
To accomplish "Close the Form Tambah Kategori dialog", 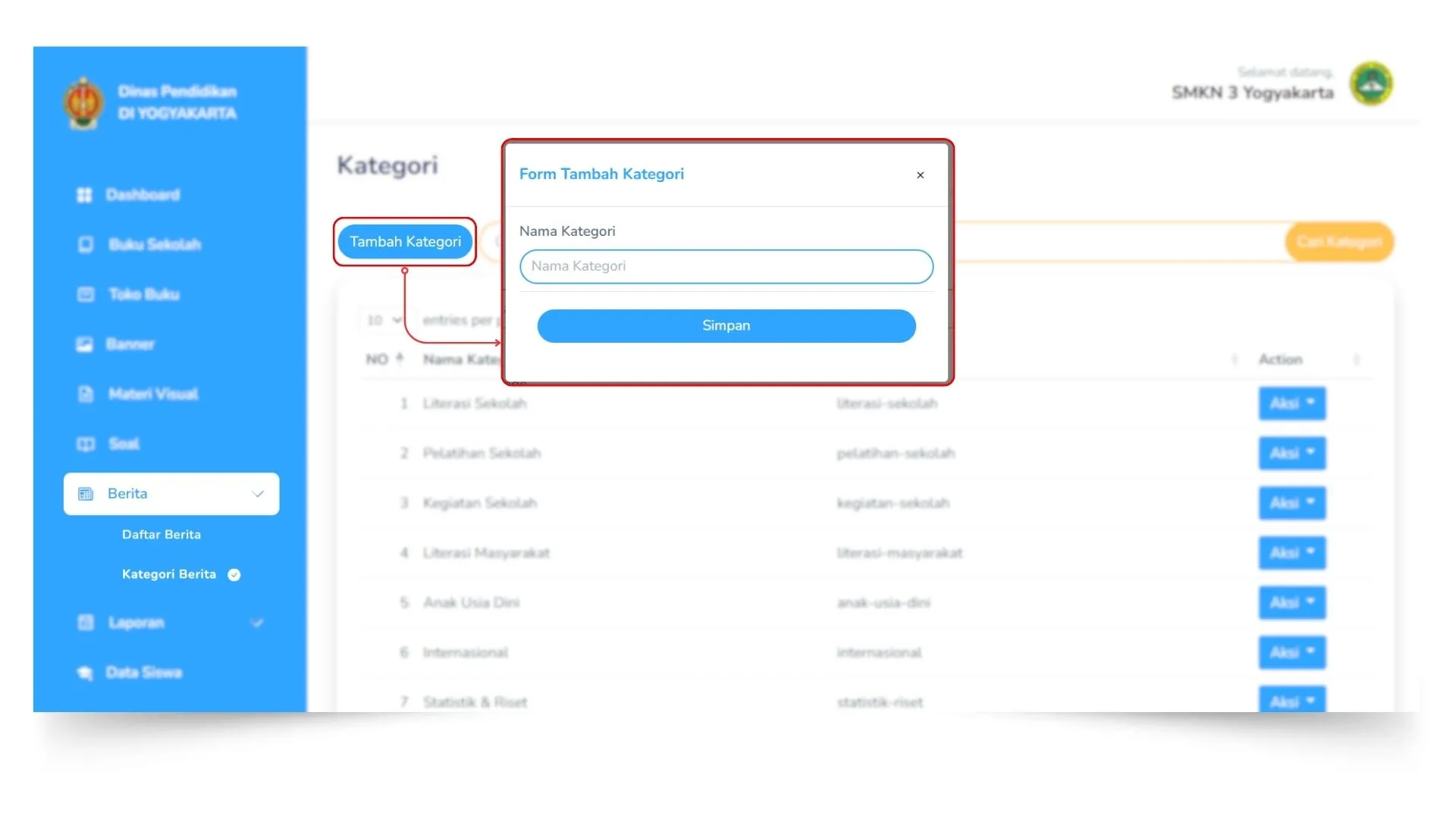I will coord(920,175).
